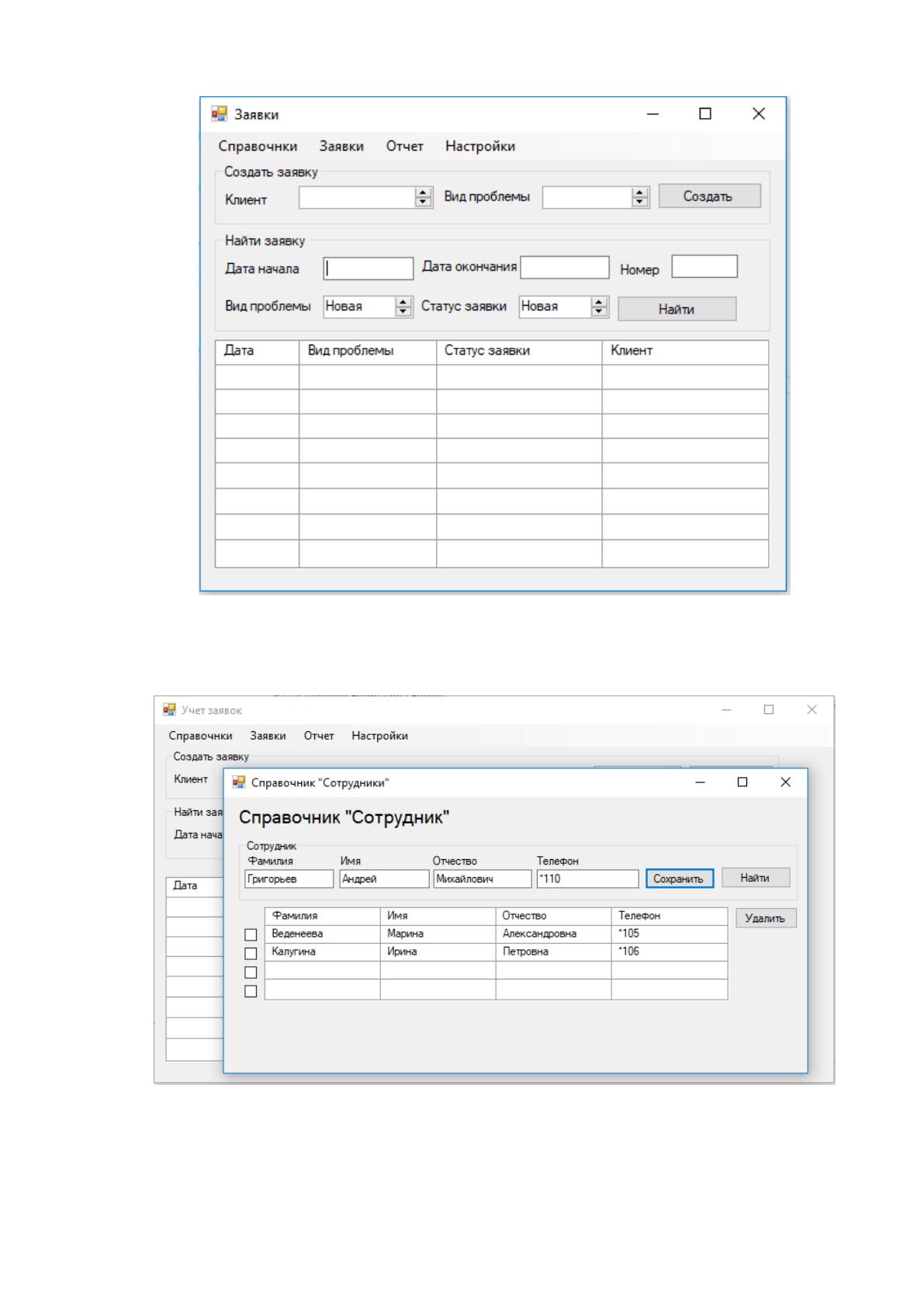Click the Создать button

pyautogui.click(x=709, y=196)
